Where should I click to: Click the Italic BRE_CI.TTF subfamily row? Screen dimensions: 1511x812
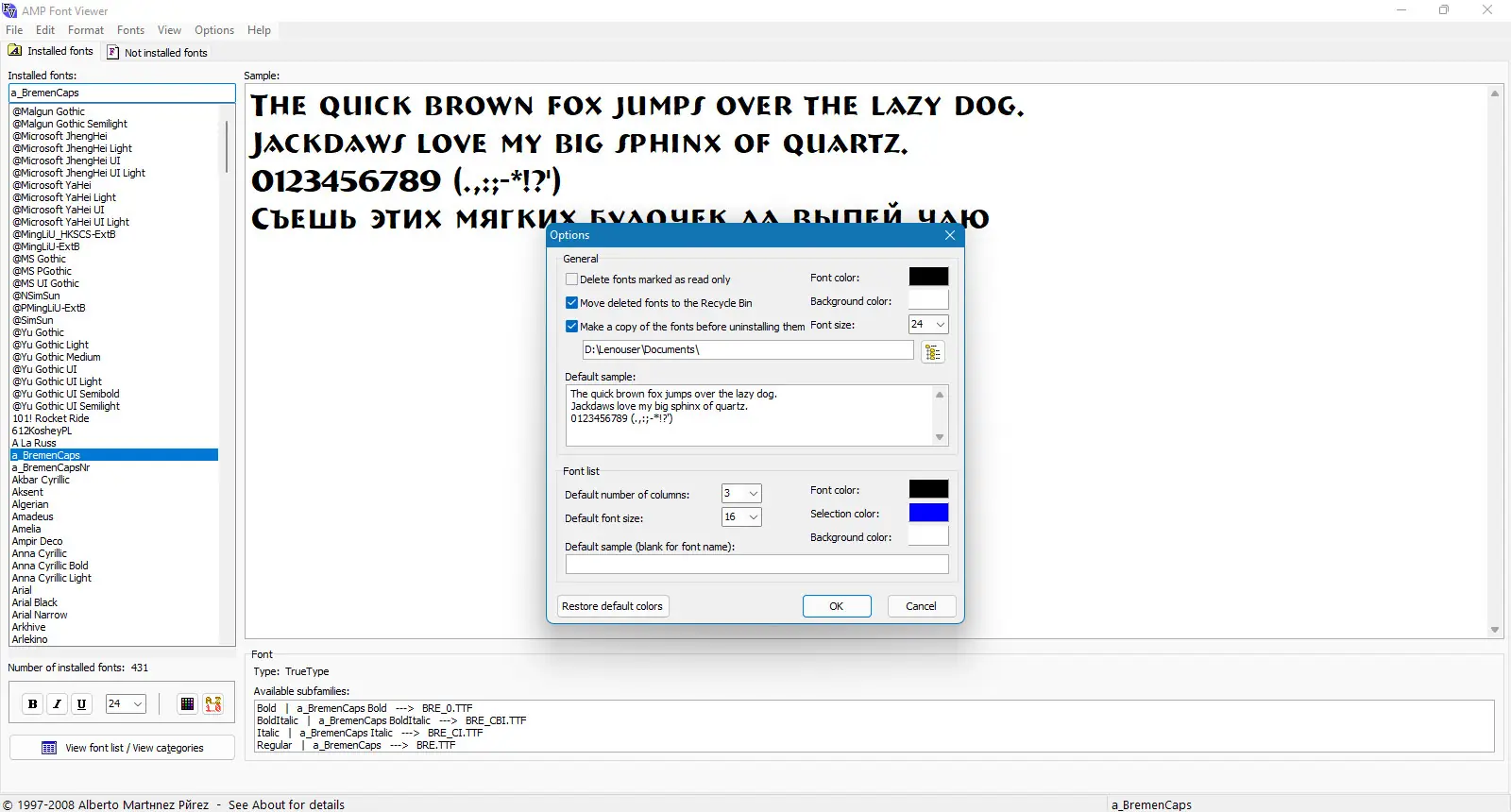click(370, 733)
